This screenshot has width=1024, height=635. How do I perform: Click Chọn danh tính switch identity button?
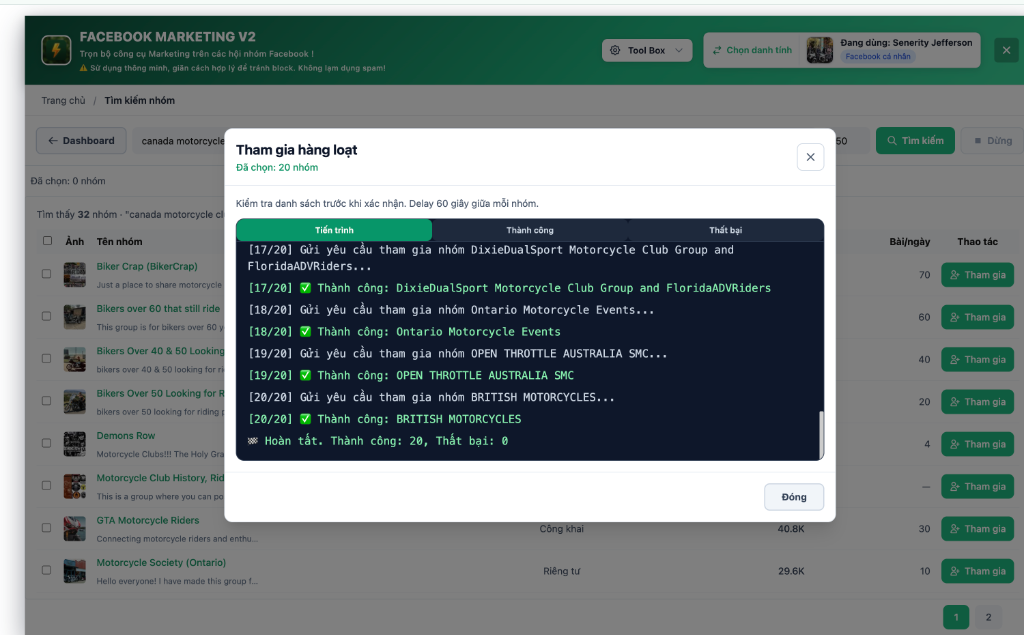point(752,50)
